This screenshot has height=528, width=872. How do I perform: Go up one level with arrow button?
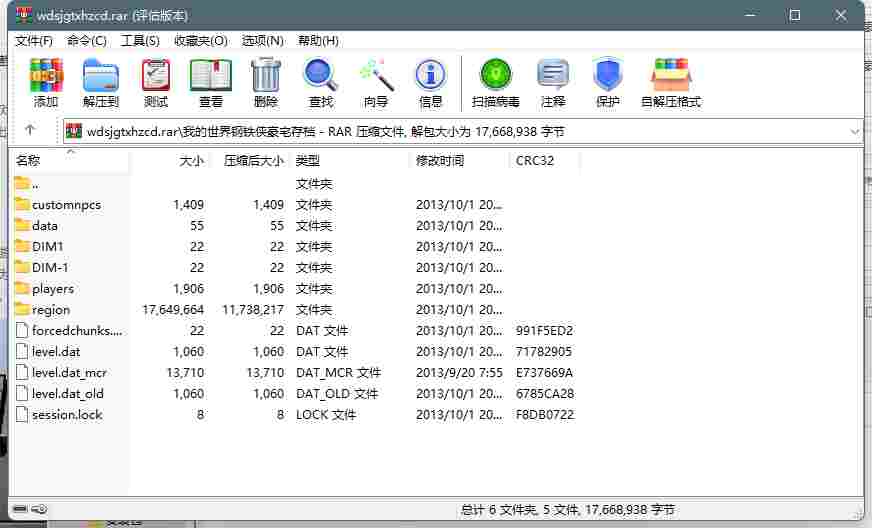tap(30, 130)
